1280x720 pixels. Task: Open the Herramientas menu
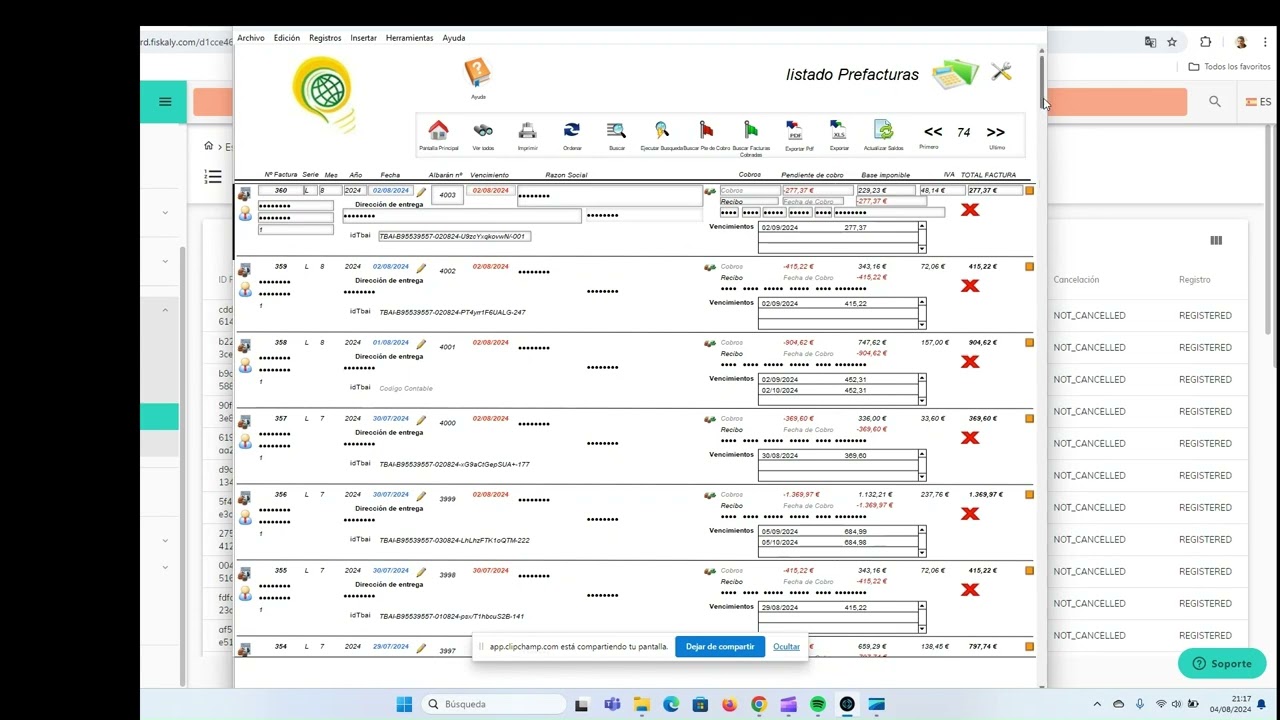point(410,38)
